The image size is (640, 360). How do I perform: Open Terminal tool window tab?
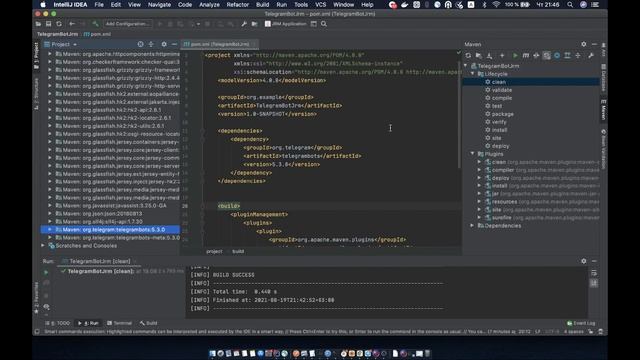point(119,323)
